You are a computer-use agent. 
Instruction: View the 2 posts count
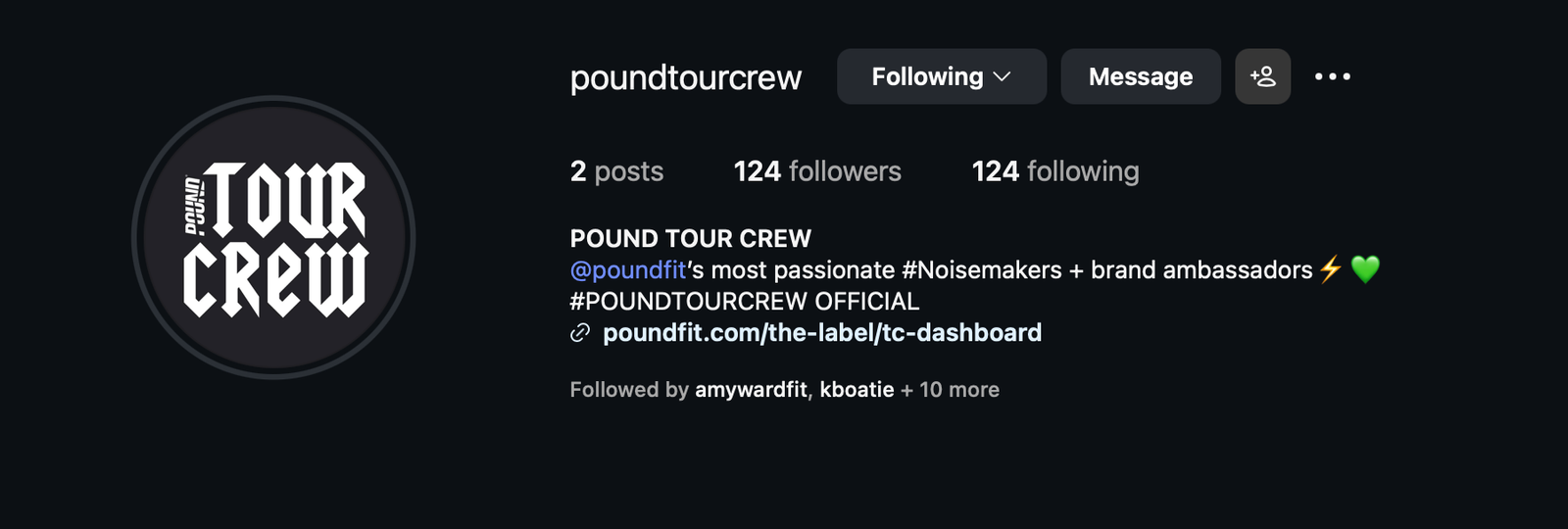coord(616,171)
